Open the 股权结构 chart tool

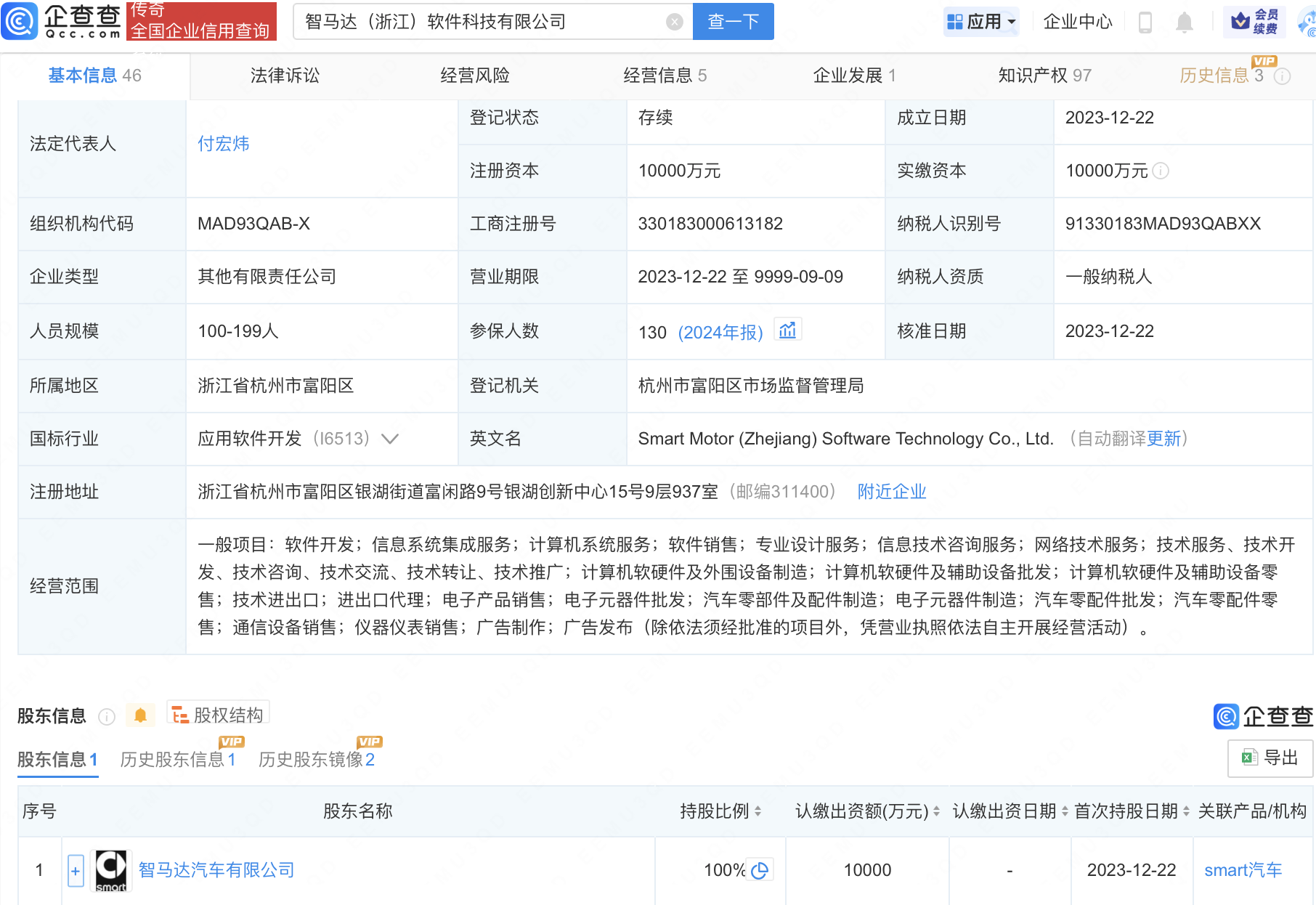pyautogui.click(x=216, y=713)
